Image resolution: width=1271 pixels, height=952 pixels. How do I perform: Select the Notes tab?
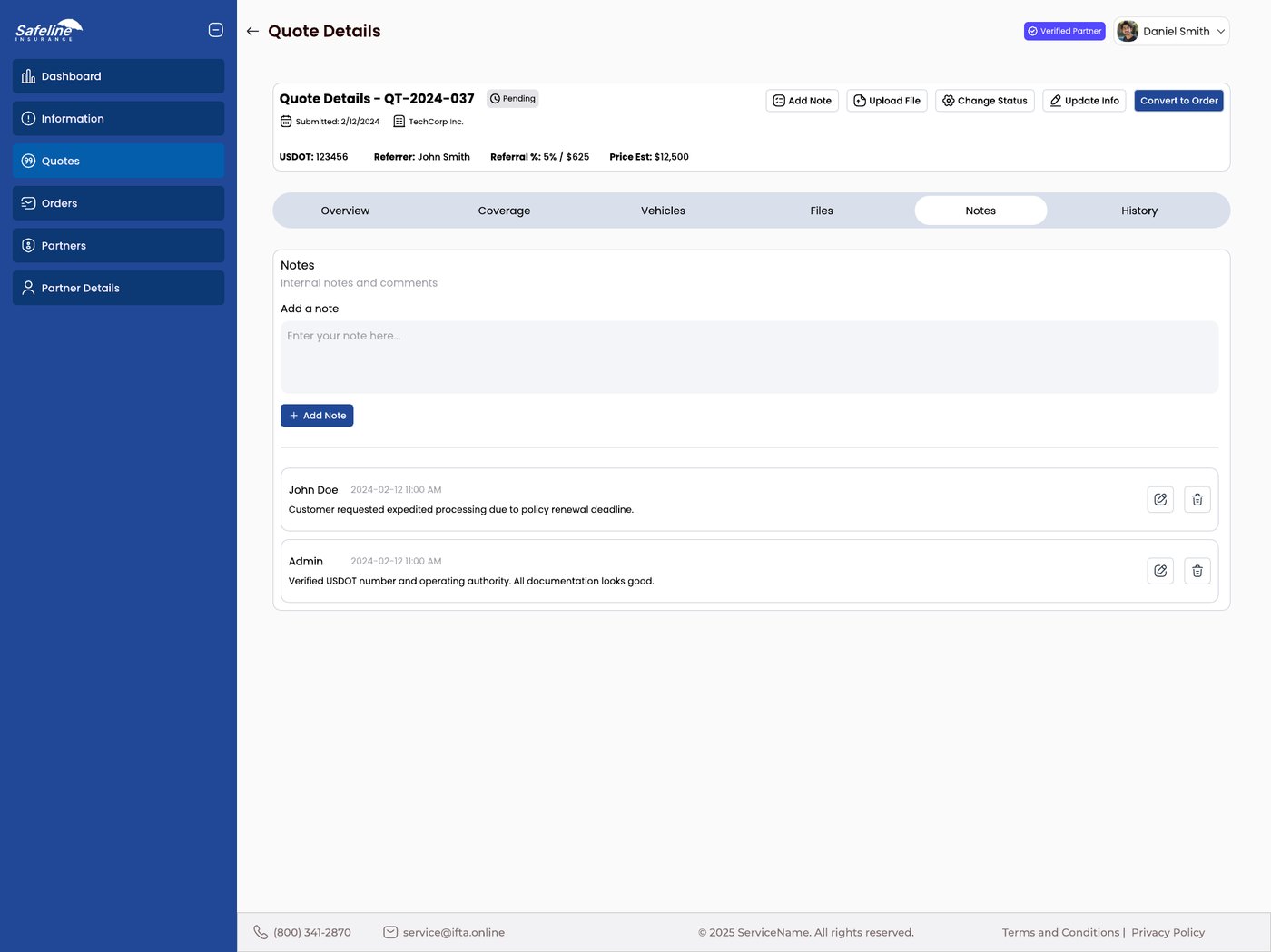[980, 211]
